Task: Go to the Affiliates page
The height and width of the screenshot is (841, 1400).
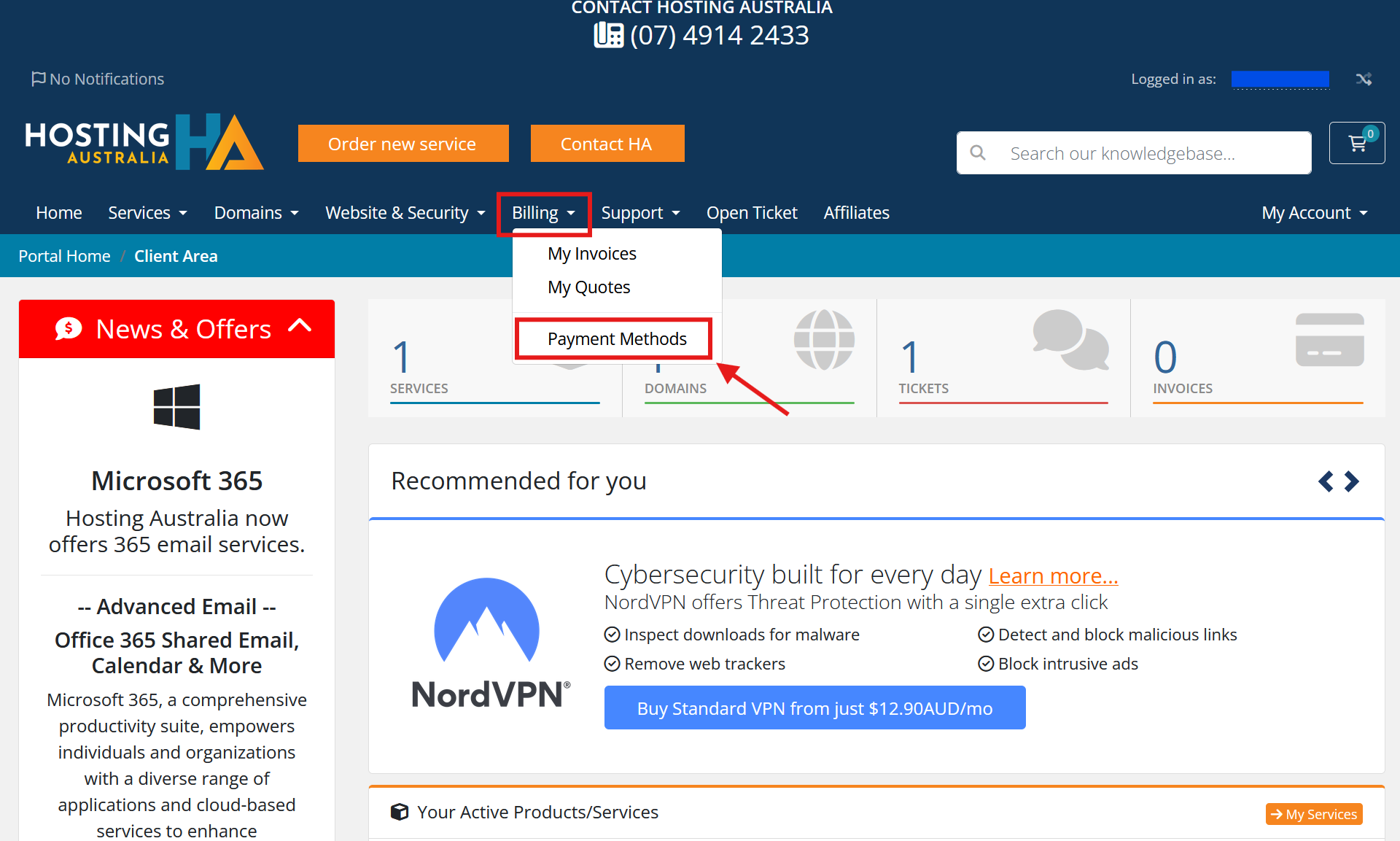Action: pyautogui.click(x=857, y=213)
